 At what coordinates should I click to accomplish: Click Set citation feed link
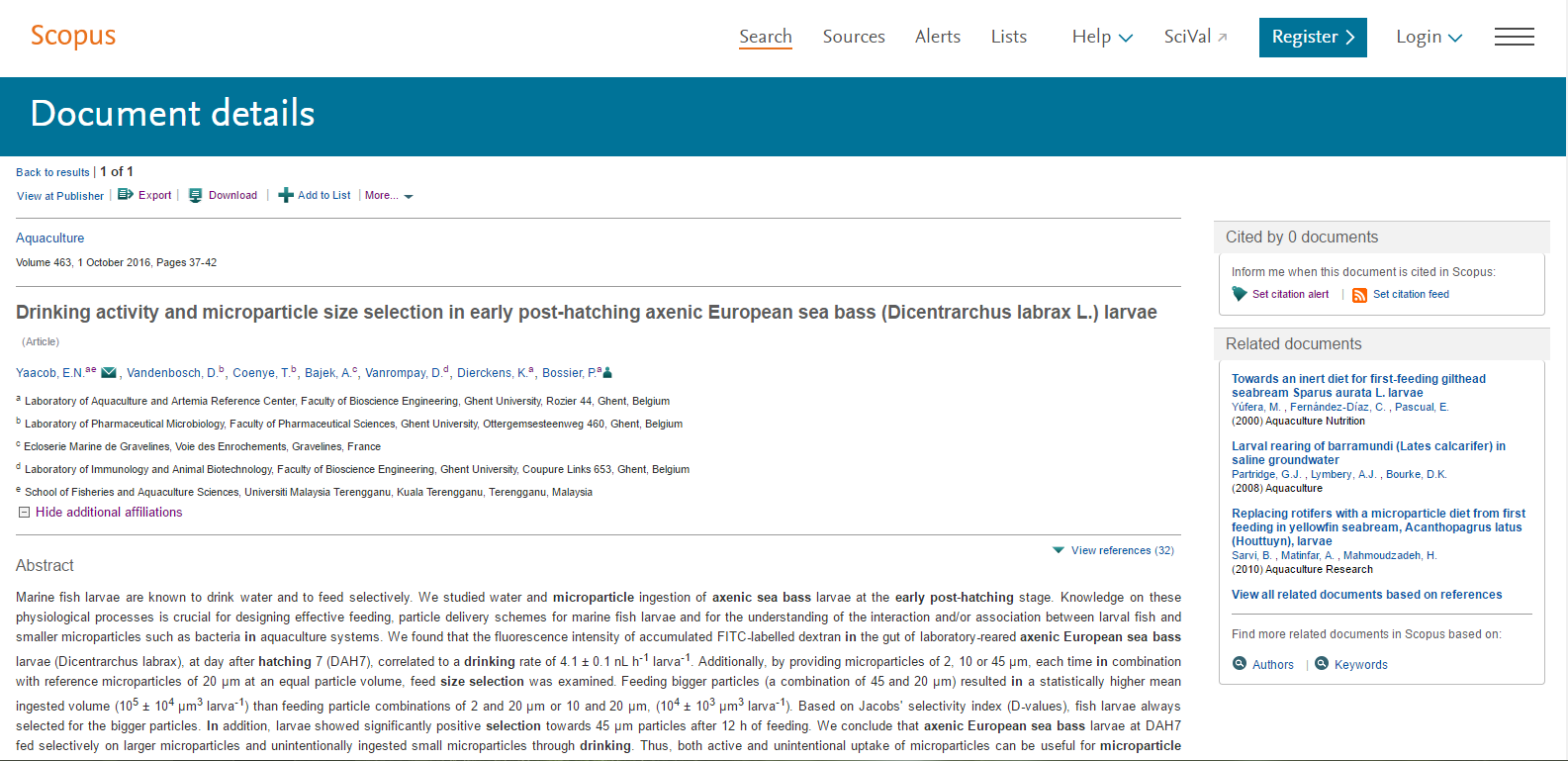pos(1411,294)
